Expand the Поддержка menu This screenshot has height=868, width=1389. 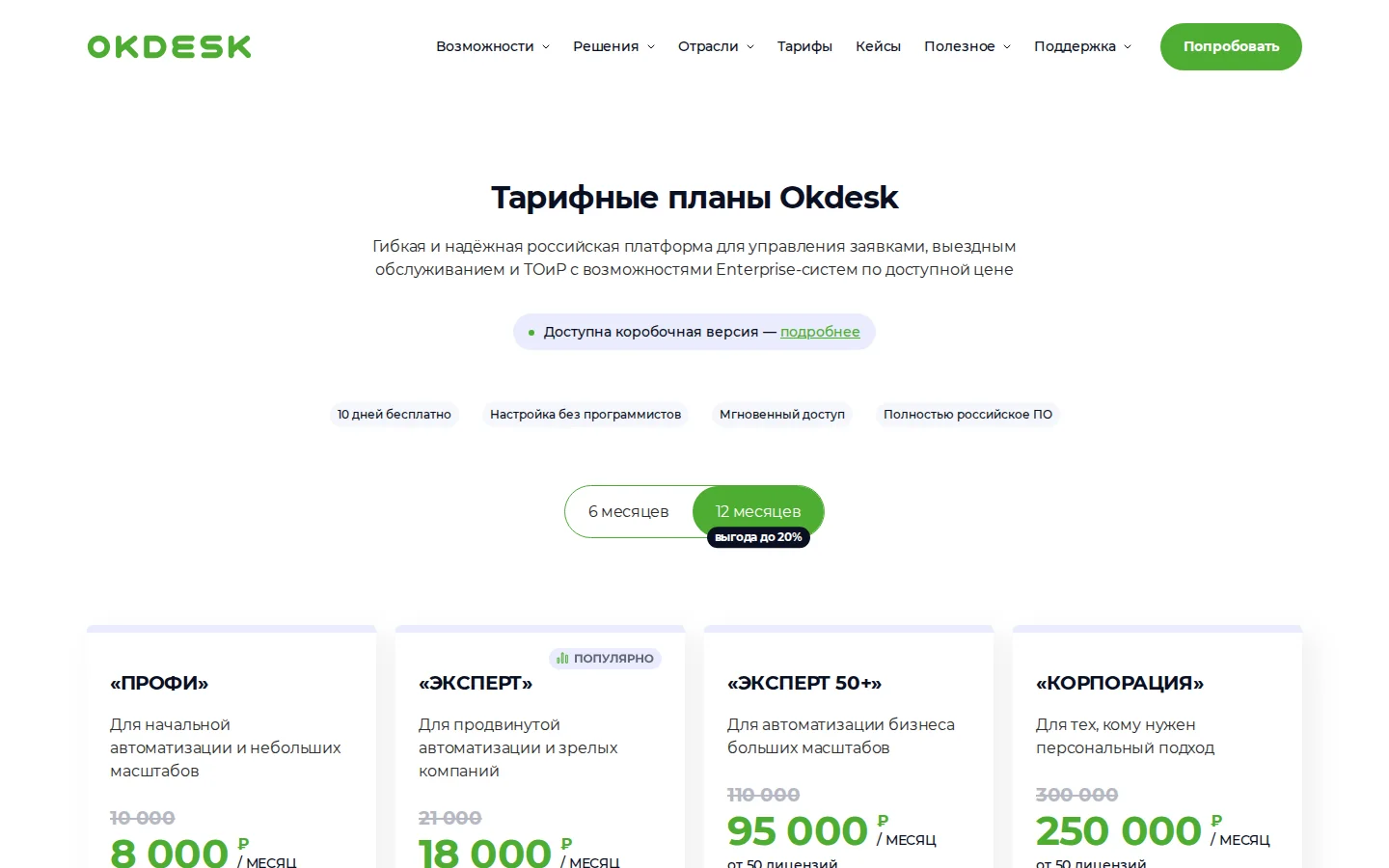pyautogui.click(x=1082, y=46)
